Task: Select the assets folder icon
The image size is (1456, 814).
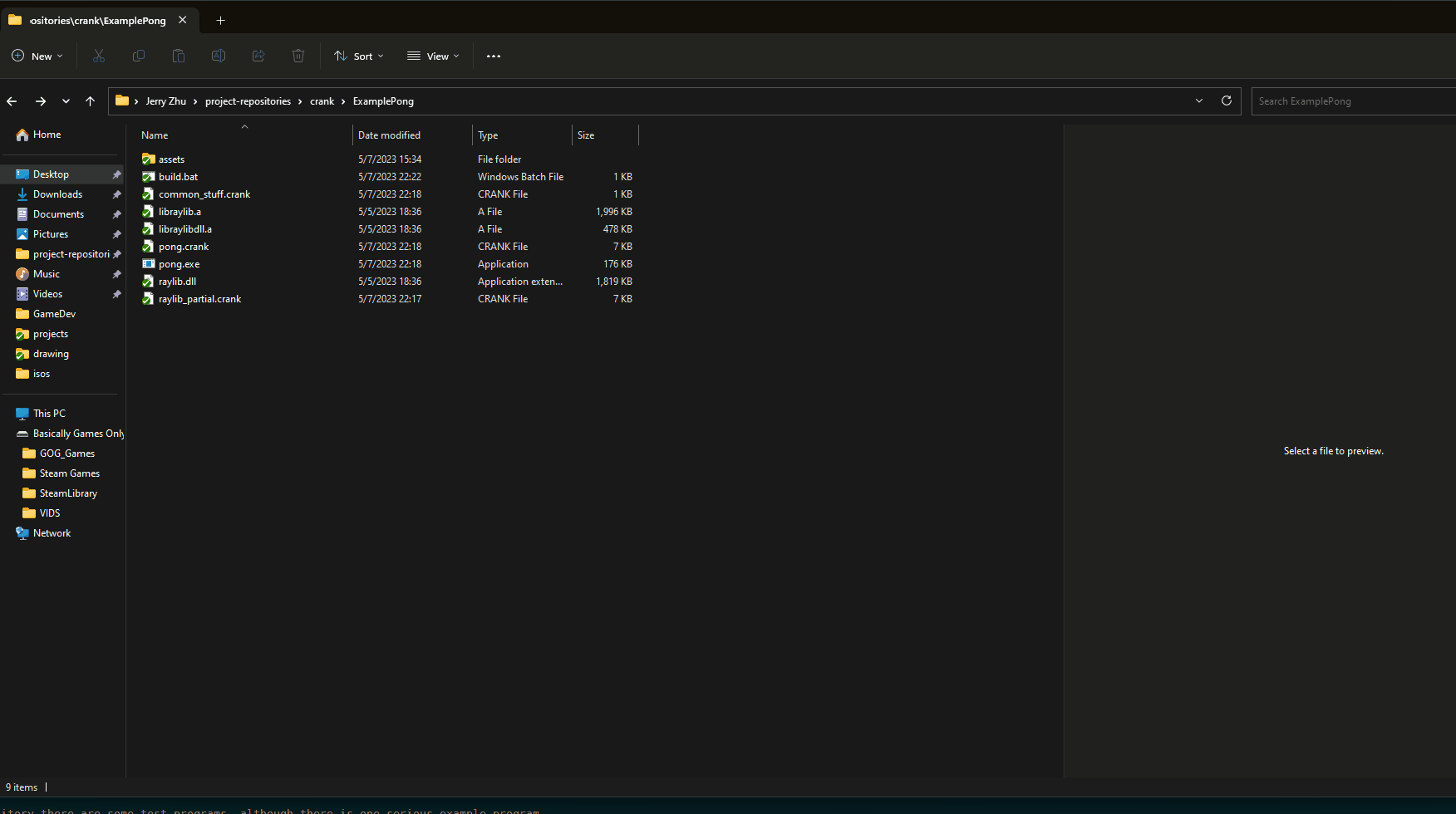Action: (149, 159)
